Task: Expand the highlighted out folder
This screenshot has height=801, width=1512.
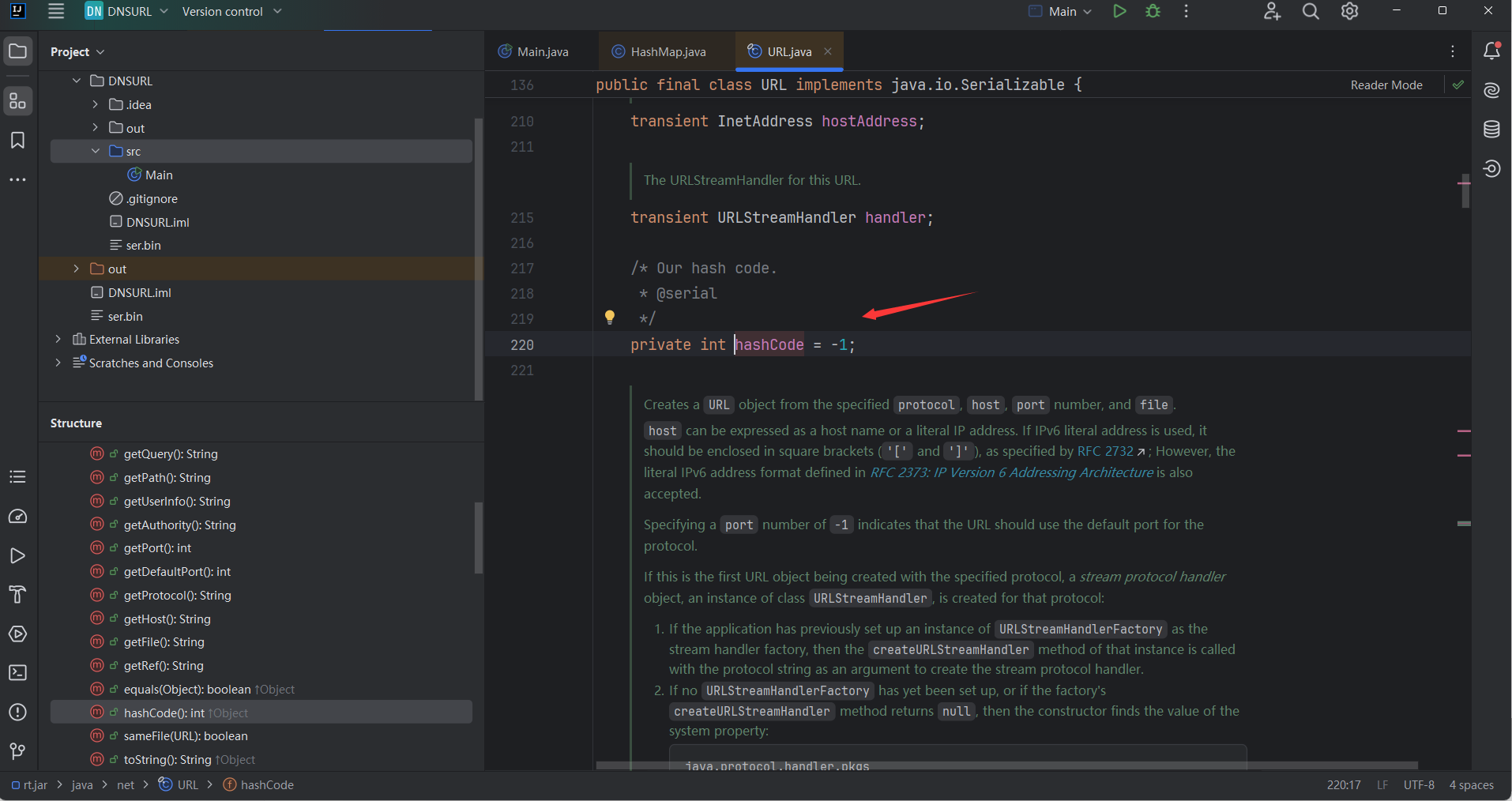Action: 77,269
